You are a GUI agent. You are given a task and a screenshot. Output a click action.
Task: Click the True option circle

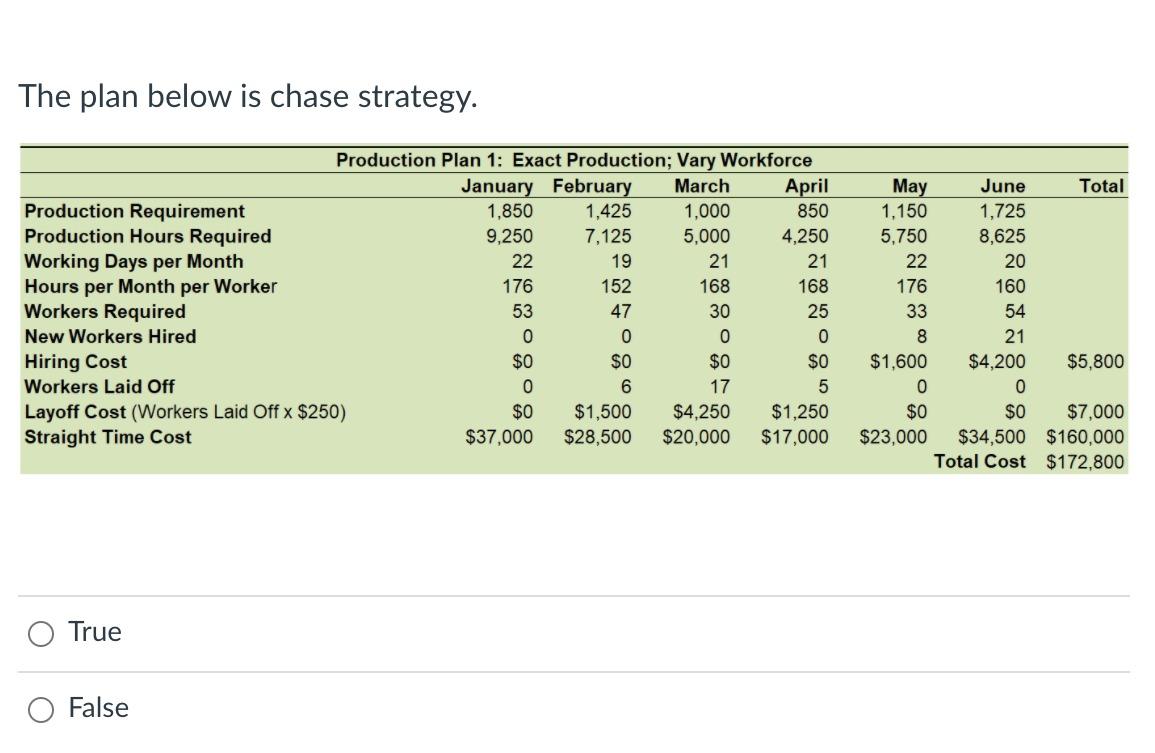click(41, 632)
